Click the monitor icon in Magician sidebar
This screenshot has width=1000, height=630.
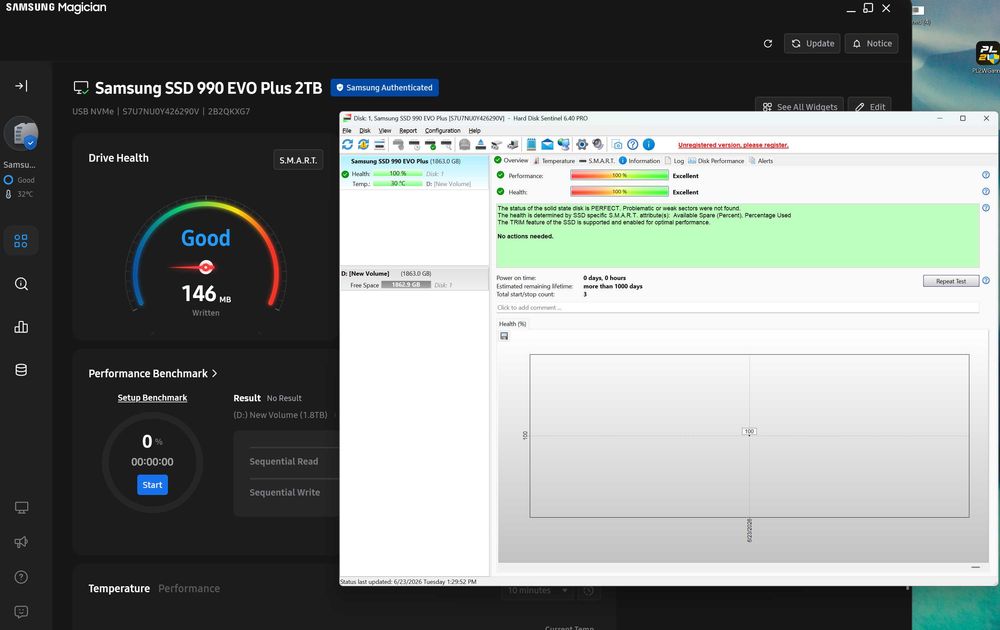pyautogui.click(x=21, y=508)
